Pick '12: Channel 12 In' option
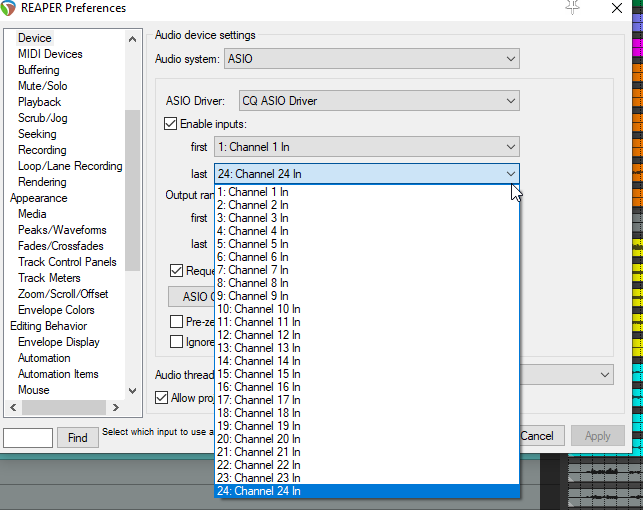 tap(367, 335)
